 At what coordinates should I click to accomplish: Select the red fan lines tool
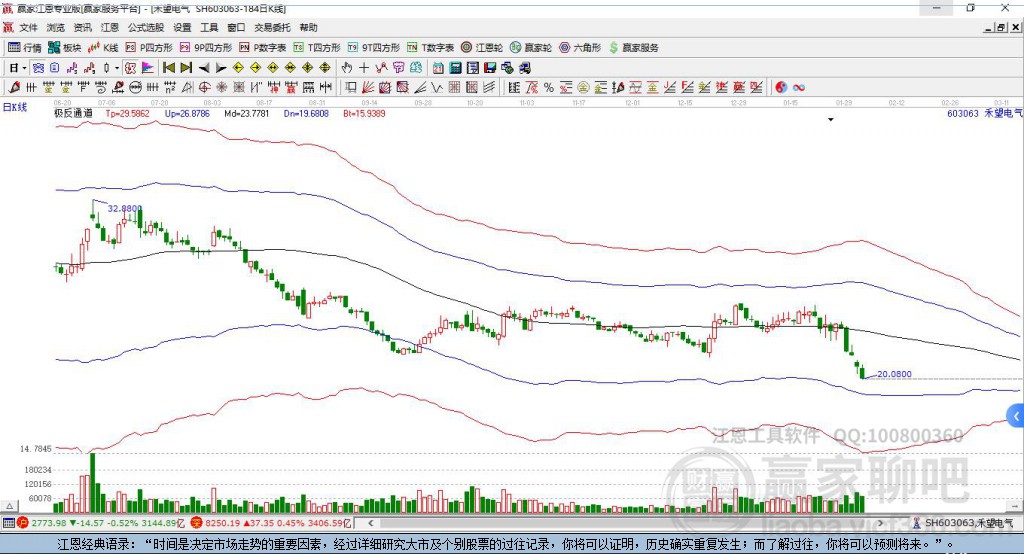tap(368, 87)
